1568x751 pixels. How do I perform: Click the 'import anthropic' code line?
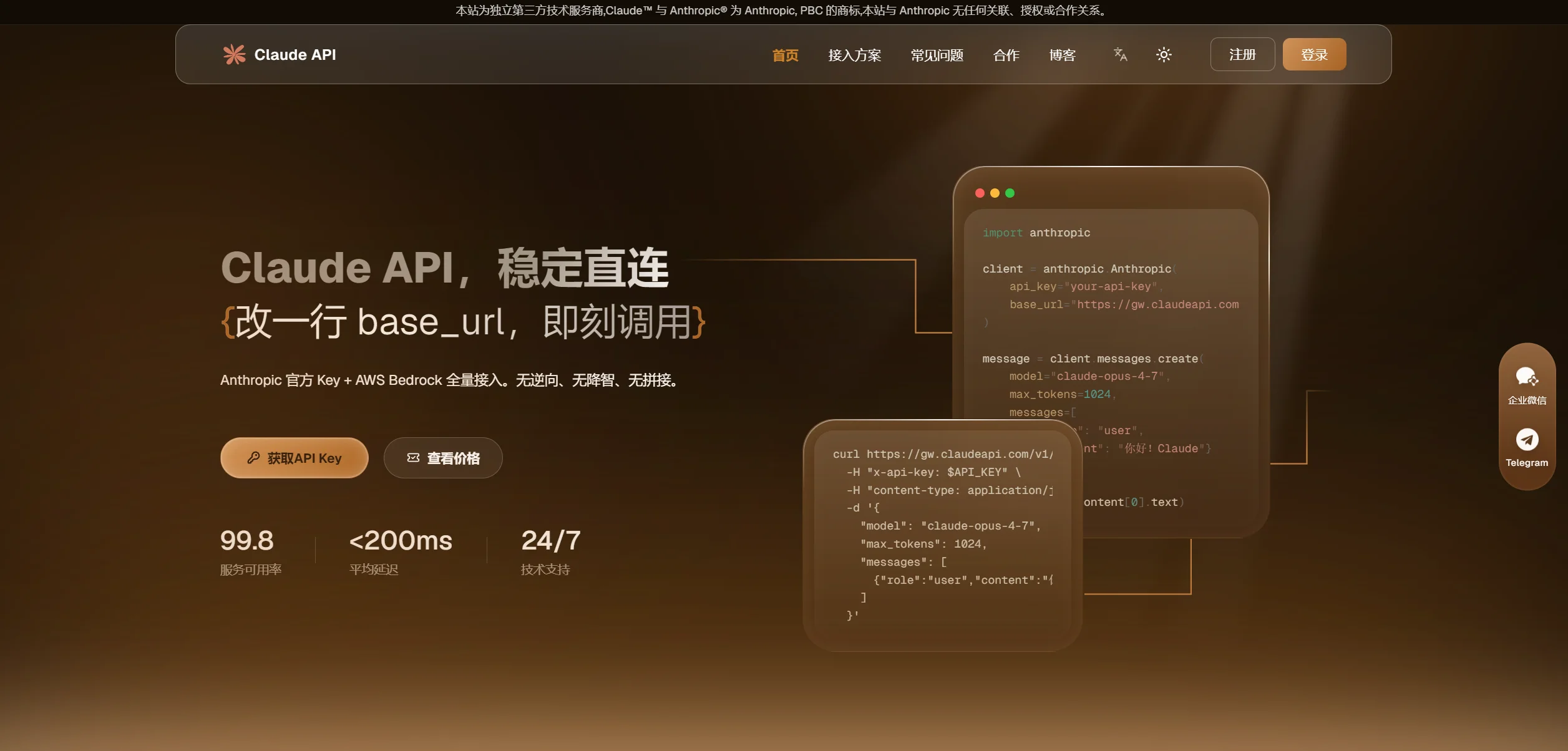tap(1036, 233)
